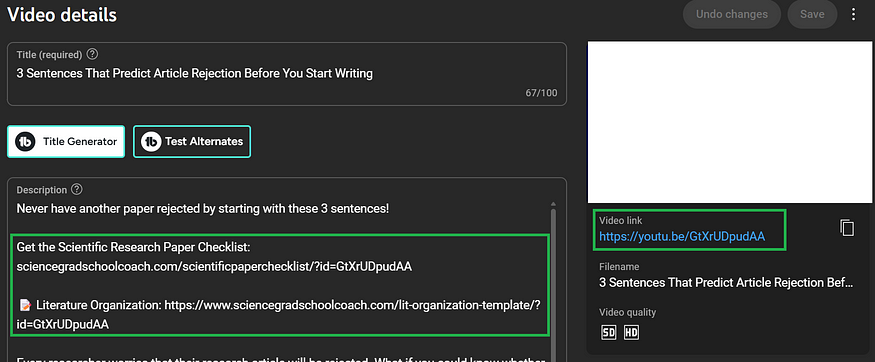The height and width of the screenshot is (362, 875).
Task: Click the 'Title (required)' label
Action: pos(50,55)
